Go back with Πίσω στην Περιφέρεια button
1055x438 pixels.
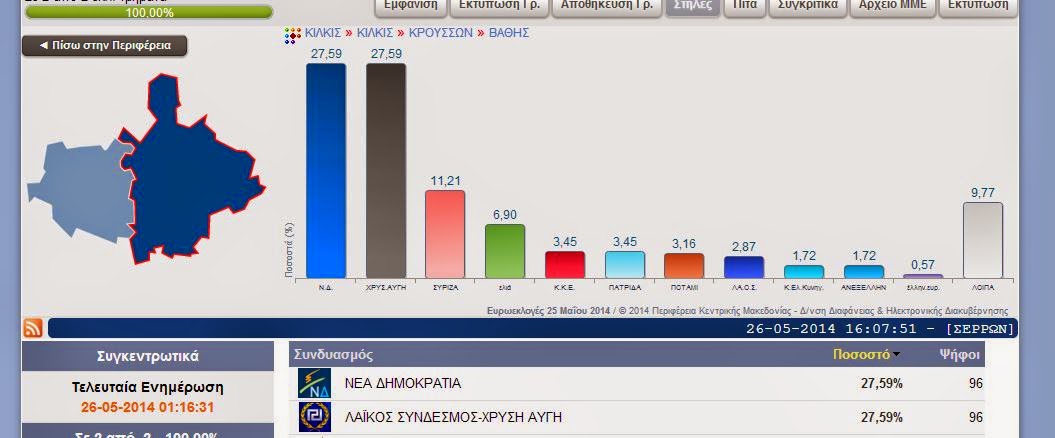pos(104,46)
